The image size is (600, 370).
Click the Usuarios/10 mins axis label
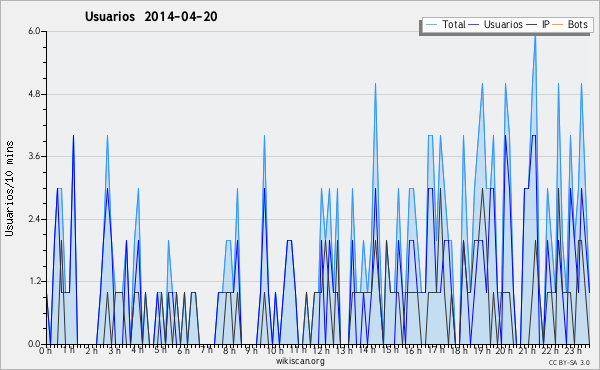9,188
